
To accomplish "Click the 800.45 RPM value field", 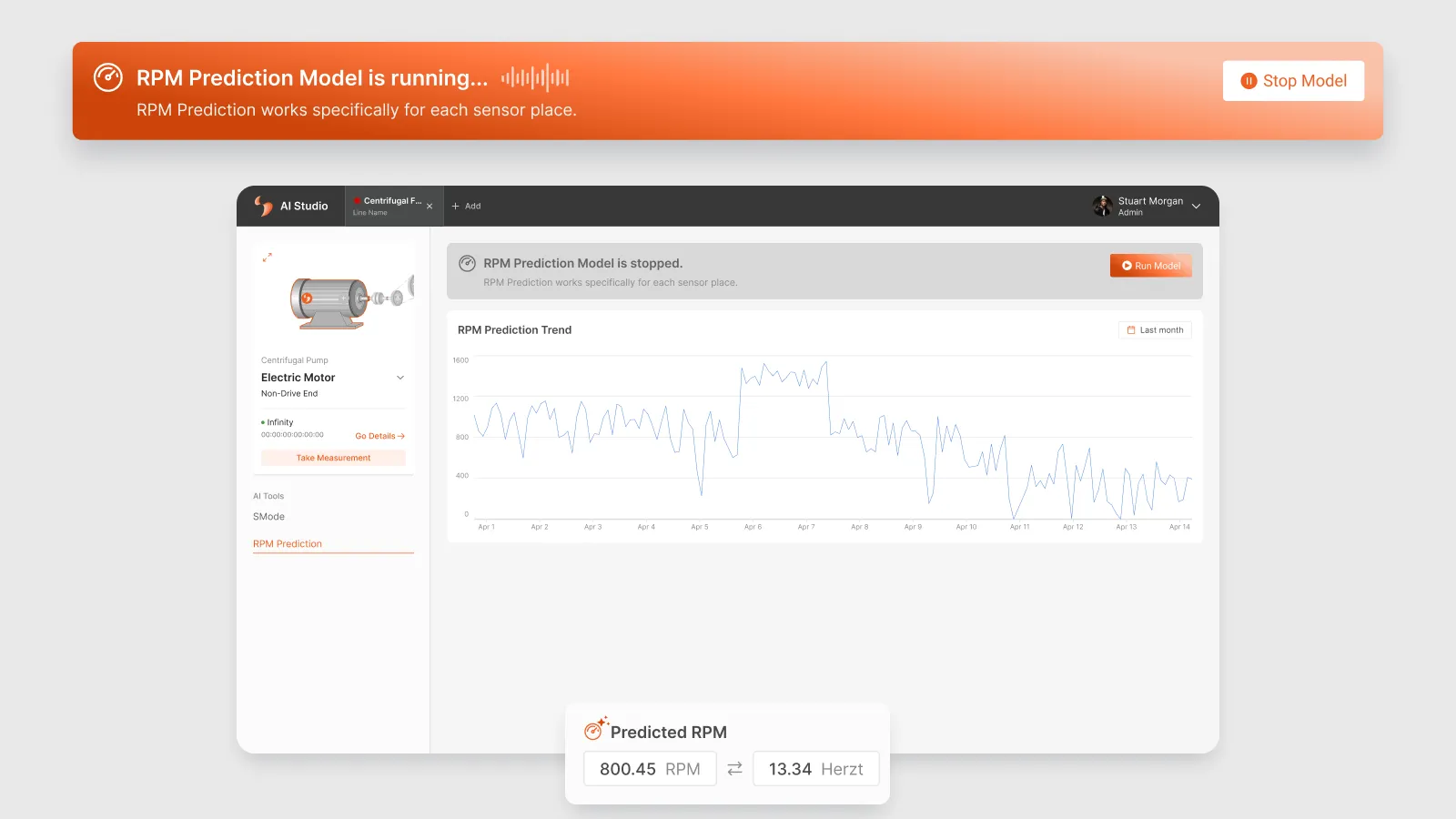I will (x=650, y=769).
